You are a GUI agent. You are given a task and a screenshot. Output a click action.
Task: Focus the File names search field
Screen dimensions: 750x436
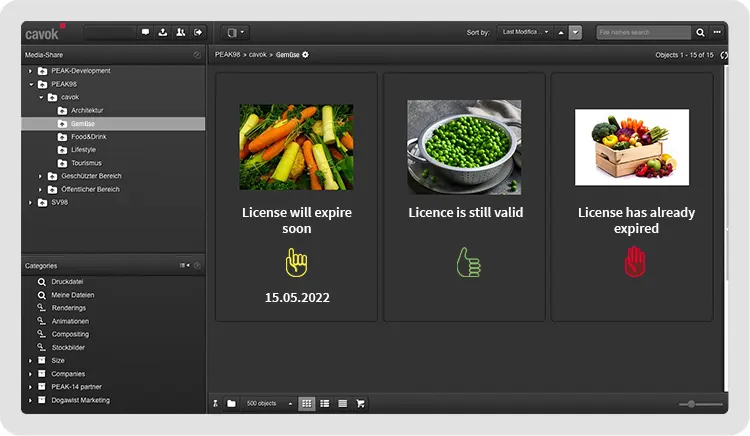click(x=643, y=33)
